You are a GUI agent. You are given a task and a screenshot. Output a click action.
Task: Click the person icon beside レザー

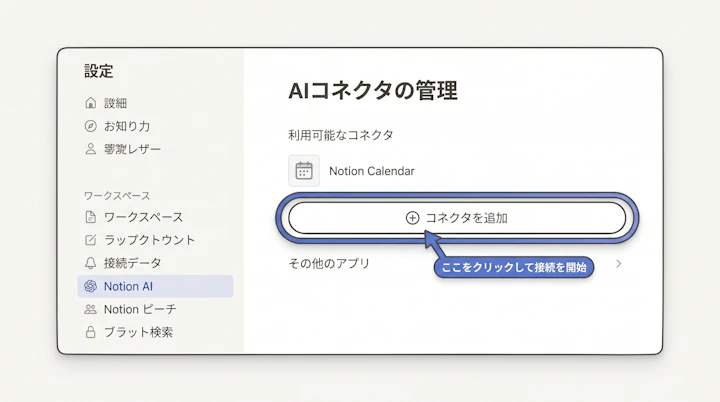click(x=91, y=149)
